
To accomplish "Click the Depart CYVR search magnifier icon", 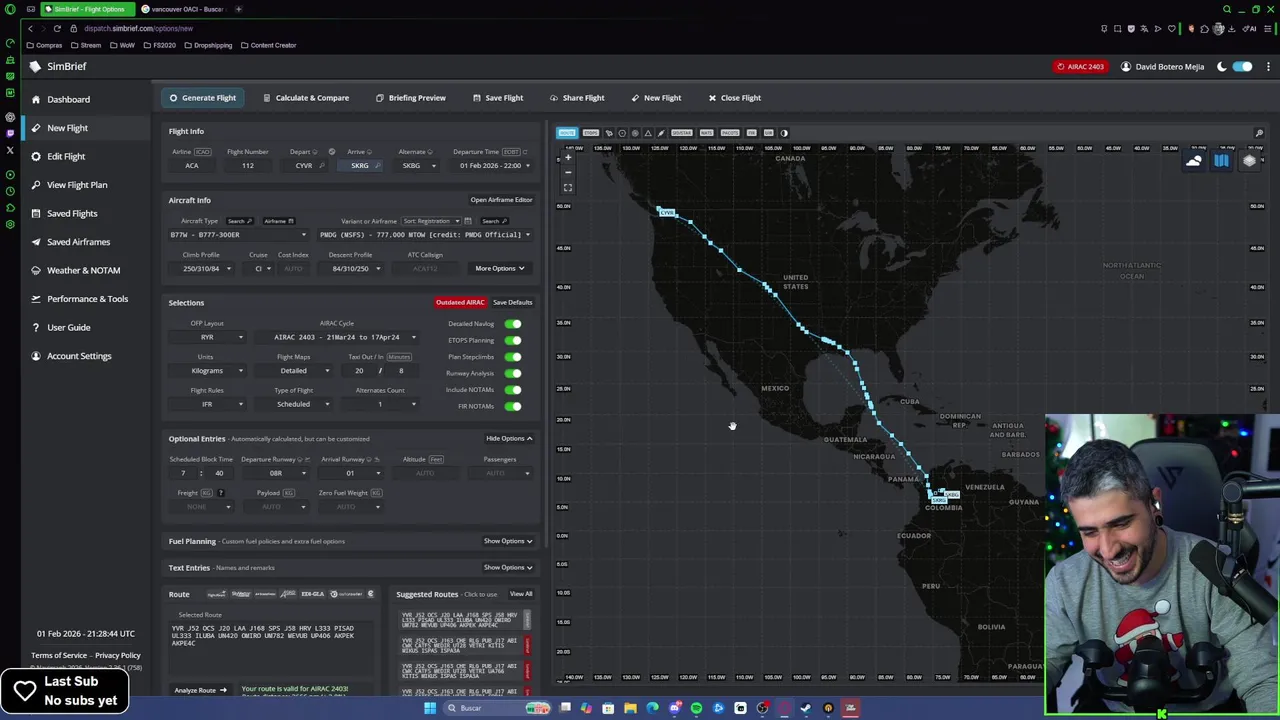I will click(322, 166).
